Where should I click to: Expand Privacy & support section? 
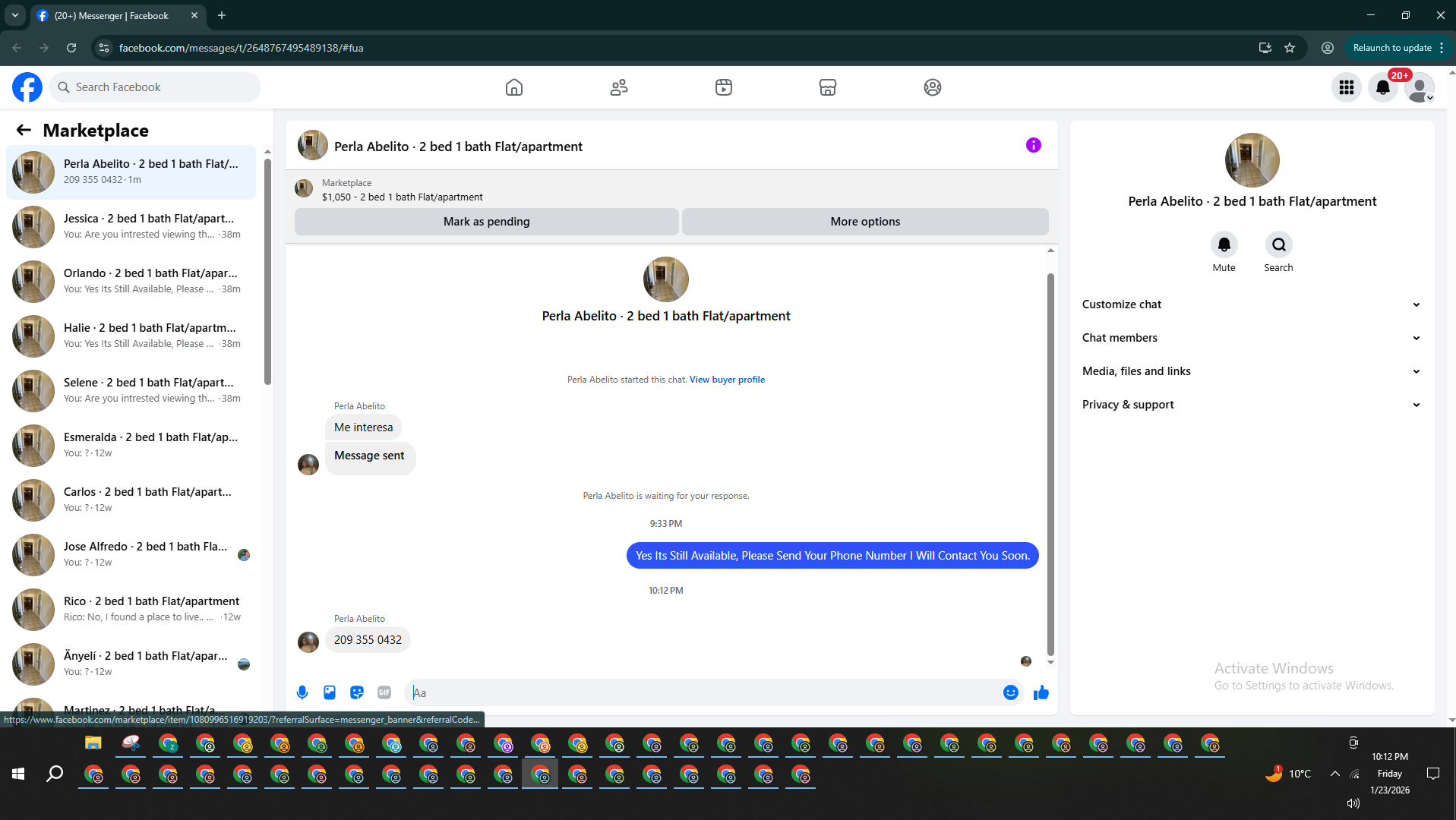click(1252, 405)
